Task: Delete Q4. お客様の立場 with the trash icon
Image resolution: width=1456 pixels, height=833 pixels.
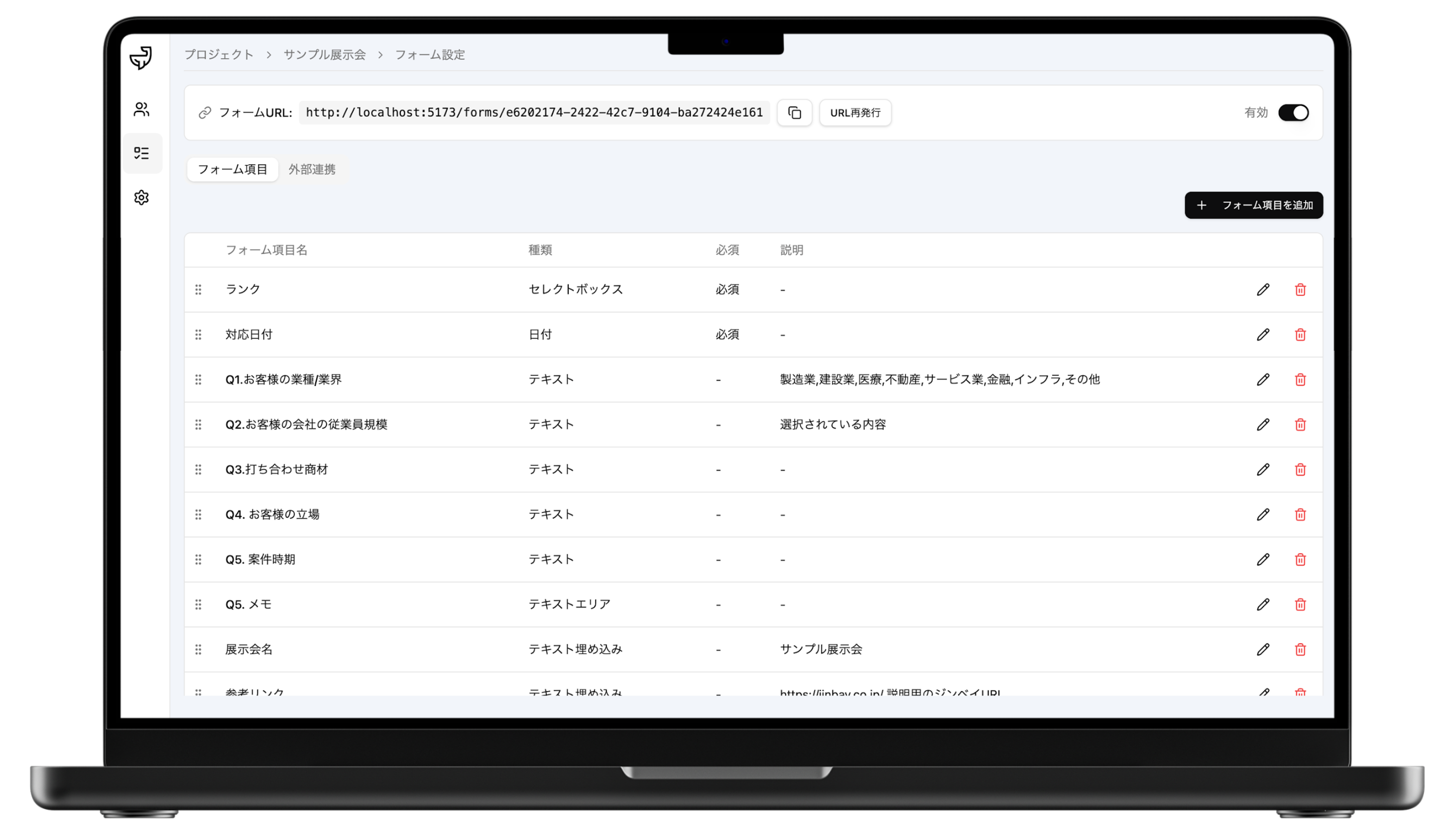Action: [x=1300, y=514]
